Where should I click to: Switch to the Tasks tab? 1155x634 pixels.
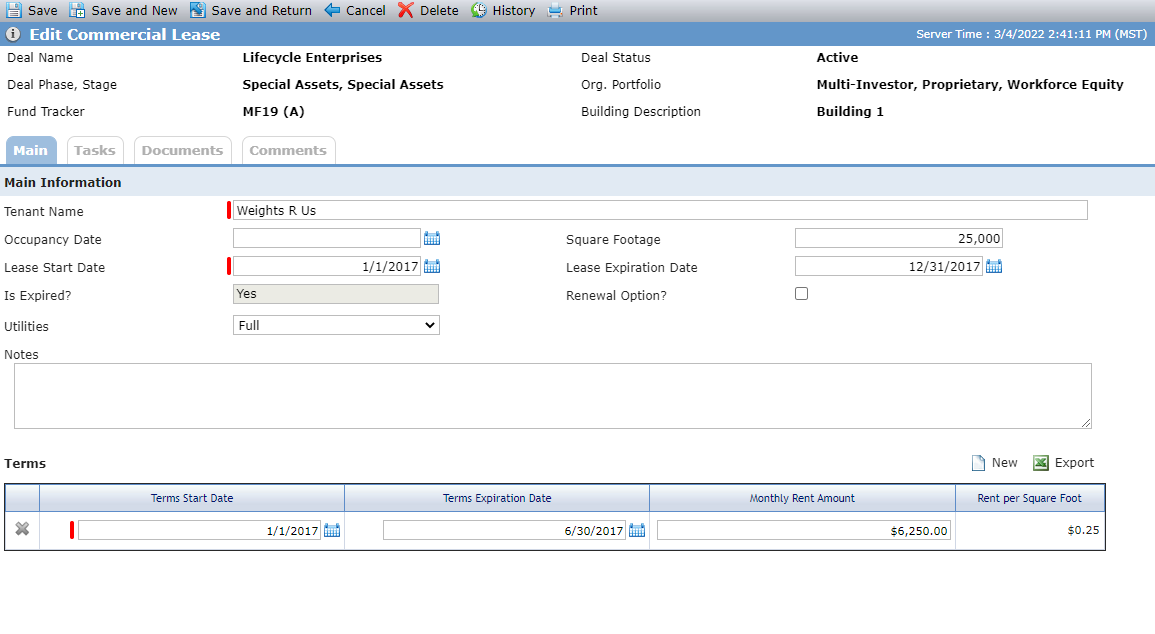coord(95,150)
